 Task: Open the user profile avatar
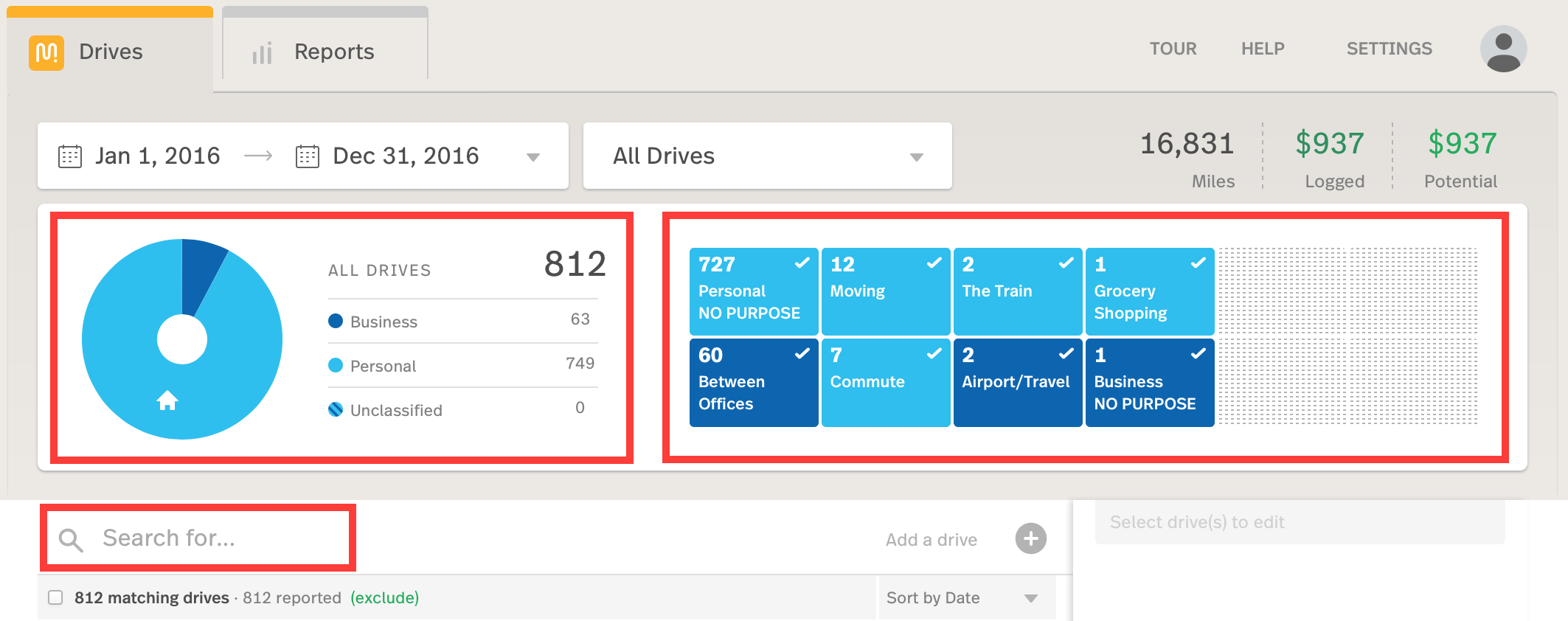coord(1503,49)
